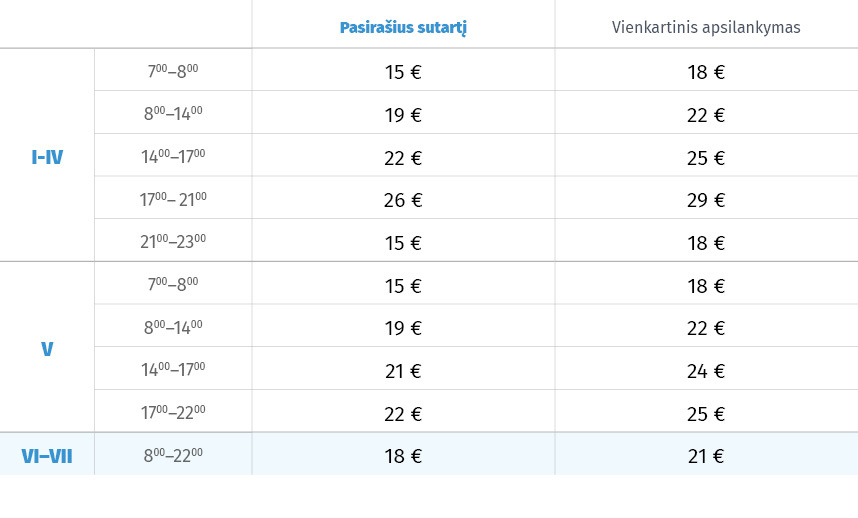Image resolution: width=858 pixels, height=518 pixels.
Task: Click the 24 € single visit price
Action: point(706,371)
